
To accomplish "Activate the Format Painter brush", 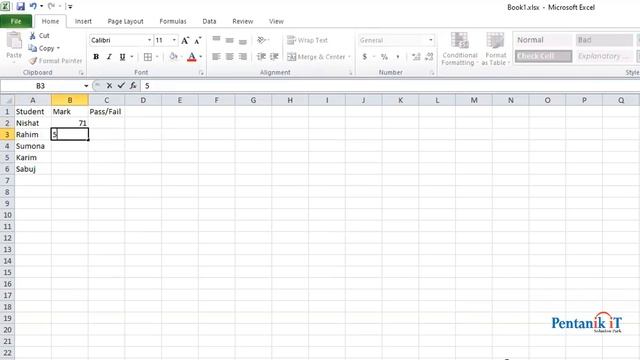I will [x=56, y=61].
